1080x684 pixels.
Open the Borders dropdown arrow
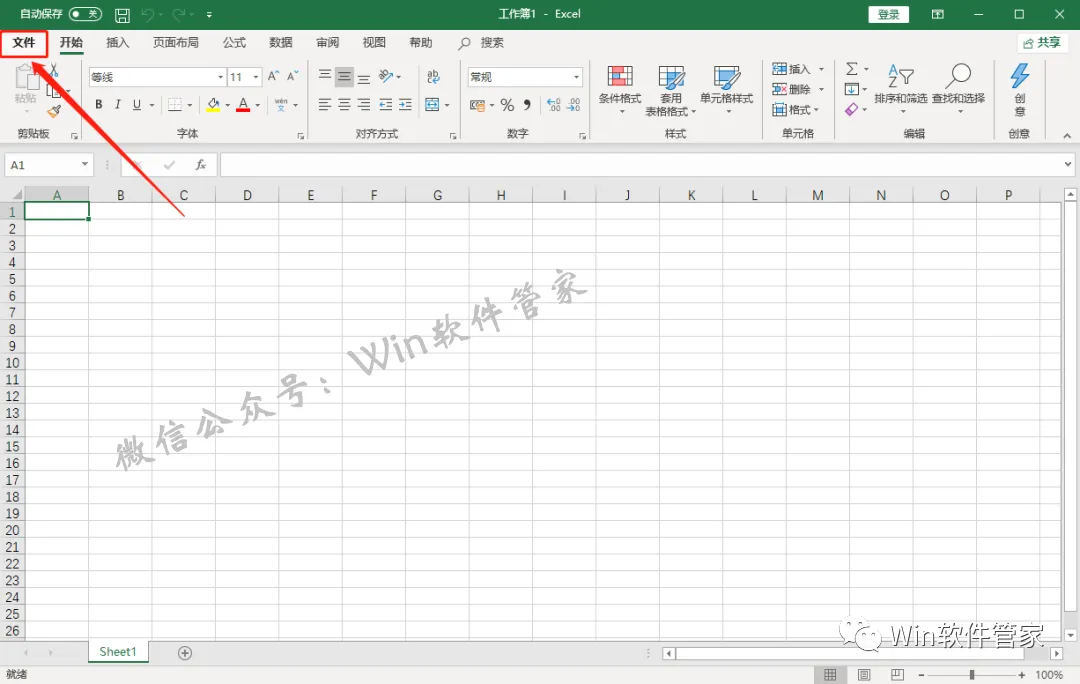pos(190,105)
